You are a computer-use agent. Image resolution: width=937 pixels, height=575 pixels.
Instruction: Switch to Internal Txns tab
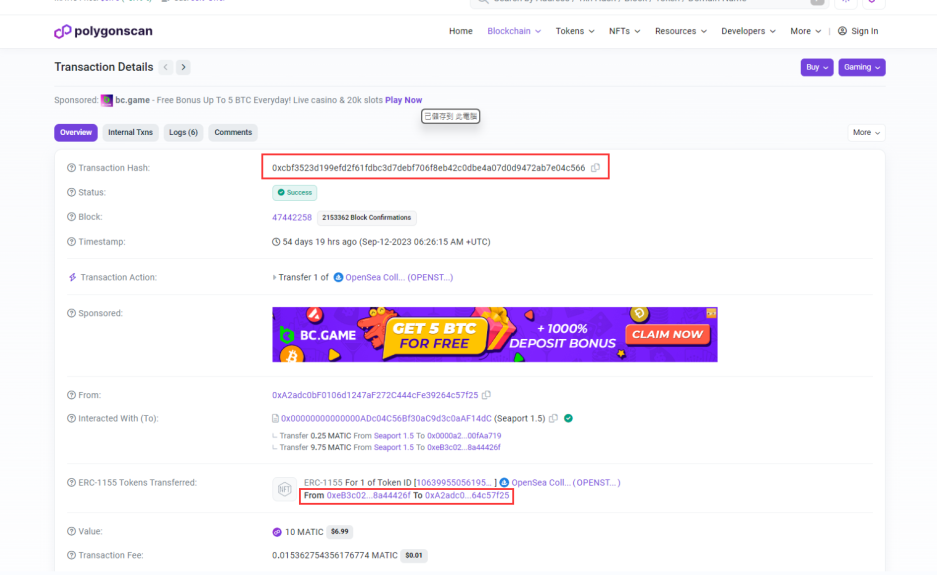tap(130, 133)
